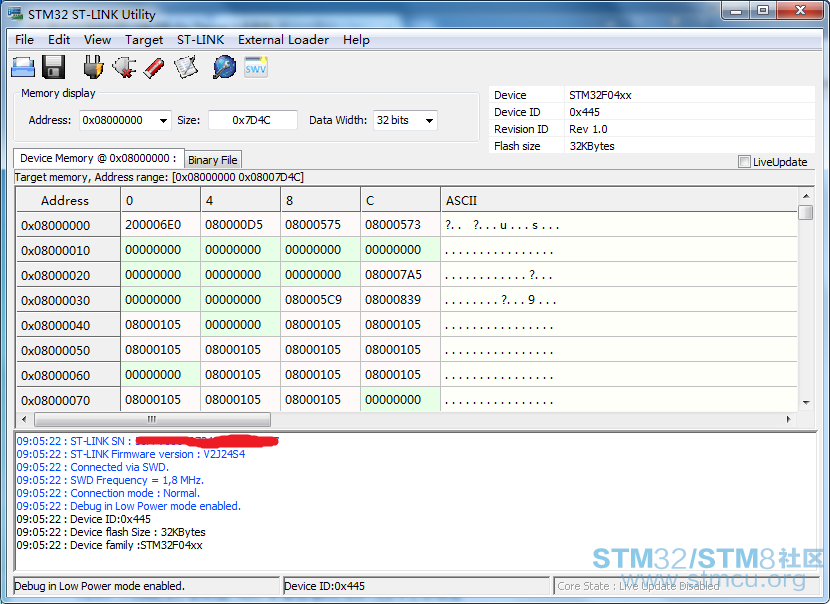The width and height of the screenshot is (830, 604).
Task: Click the horizontal scrollbar thumb
Action: 152,419
